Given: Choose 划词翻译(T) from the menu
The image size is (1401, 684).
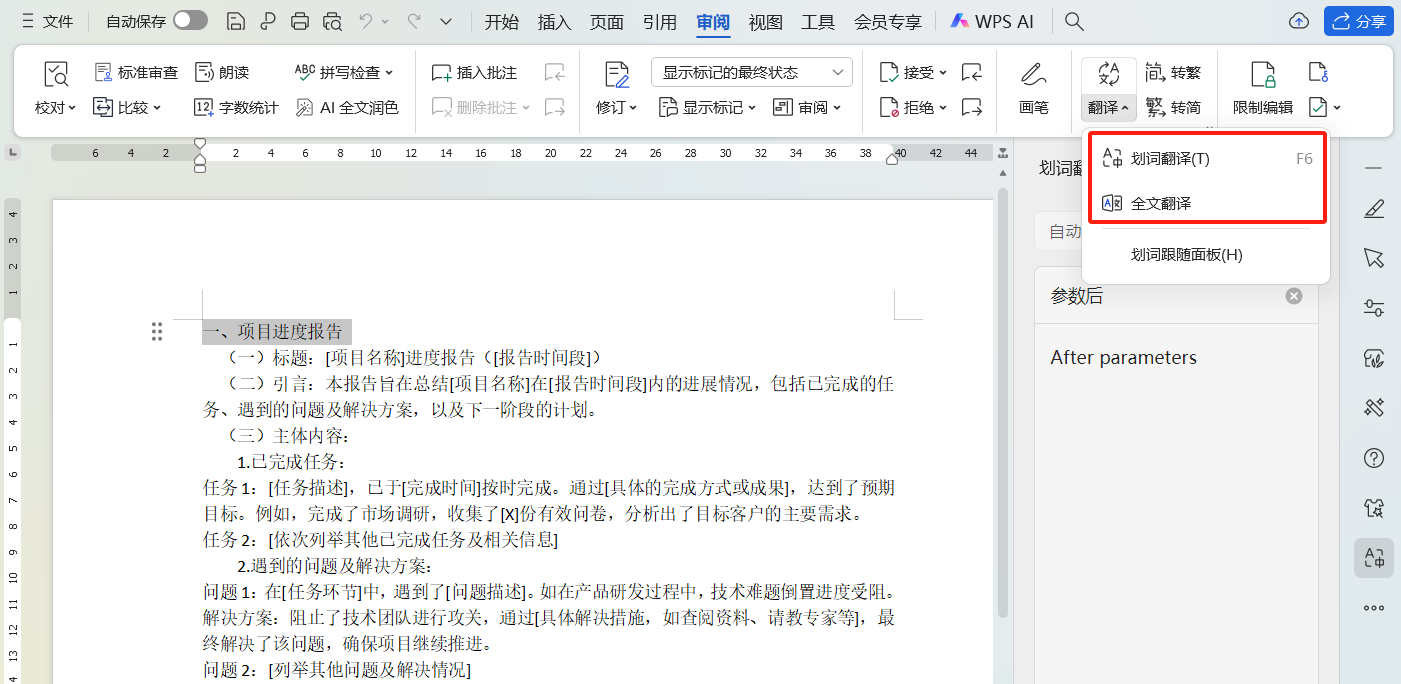Looking at the screenshot, I should (1170, 159).
